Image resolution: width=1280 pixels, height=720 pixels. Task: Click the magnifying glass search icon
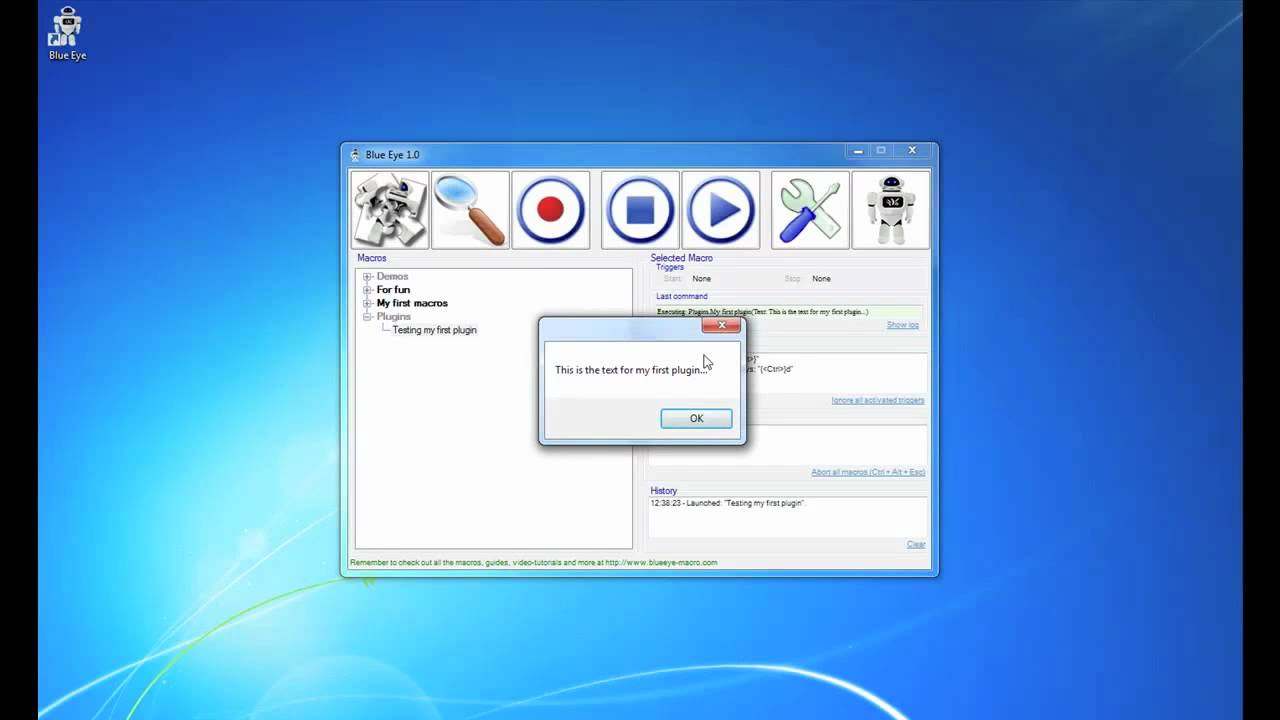[470, 210]
